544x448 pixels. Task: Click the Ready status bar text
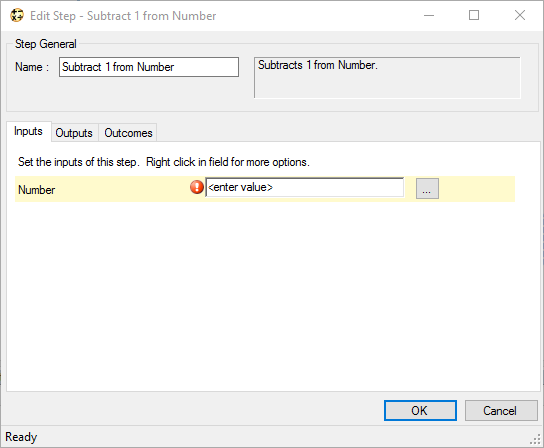(21, 437)
